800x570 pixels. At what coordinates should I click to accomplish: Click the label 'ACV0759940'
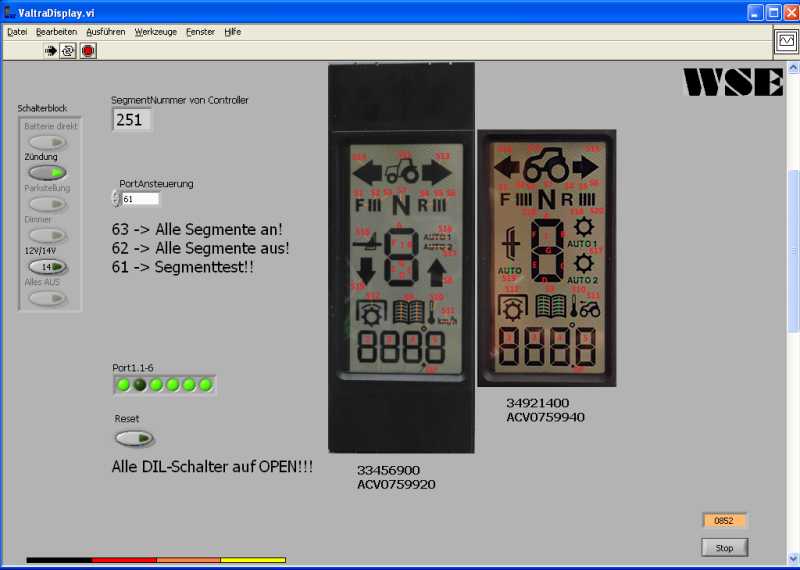coord(545,417)
